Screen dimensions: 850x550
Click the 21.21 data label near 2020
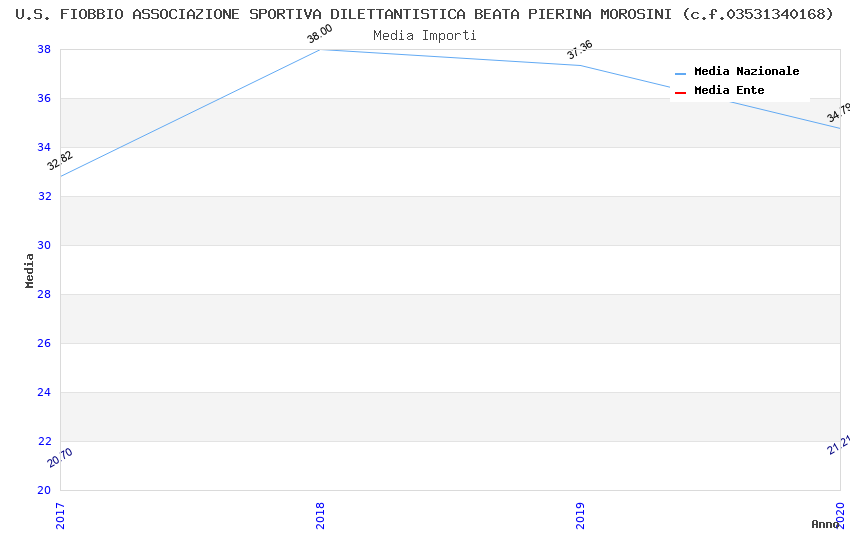(x=839, y=445)
